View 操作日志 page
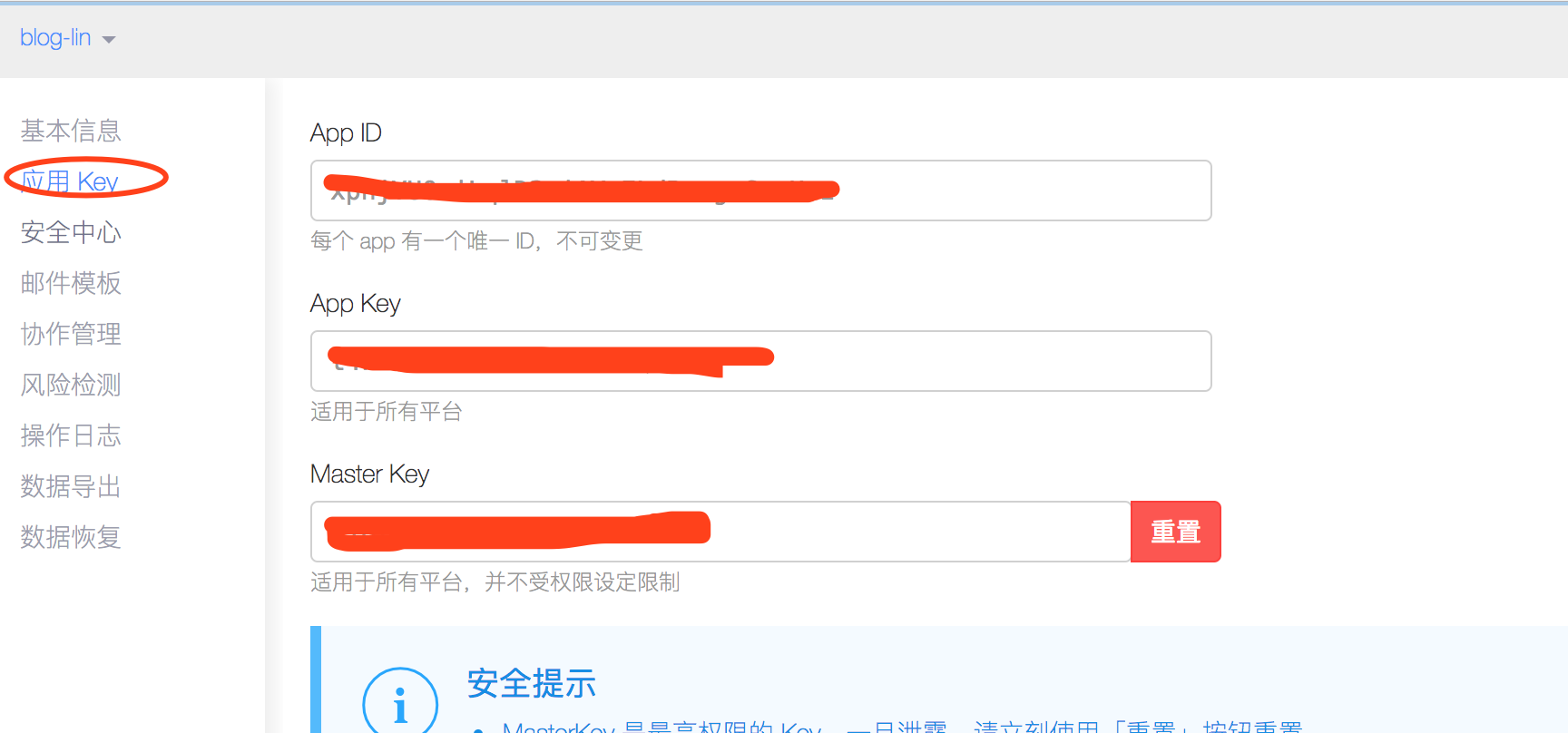This screenshot has width=1568, height=733. pos(71,435)
